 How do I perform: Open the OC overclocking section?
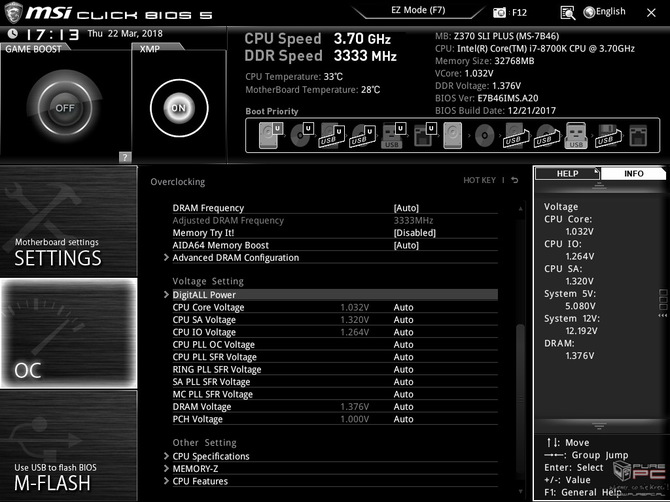[69, 333]
